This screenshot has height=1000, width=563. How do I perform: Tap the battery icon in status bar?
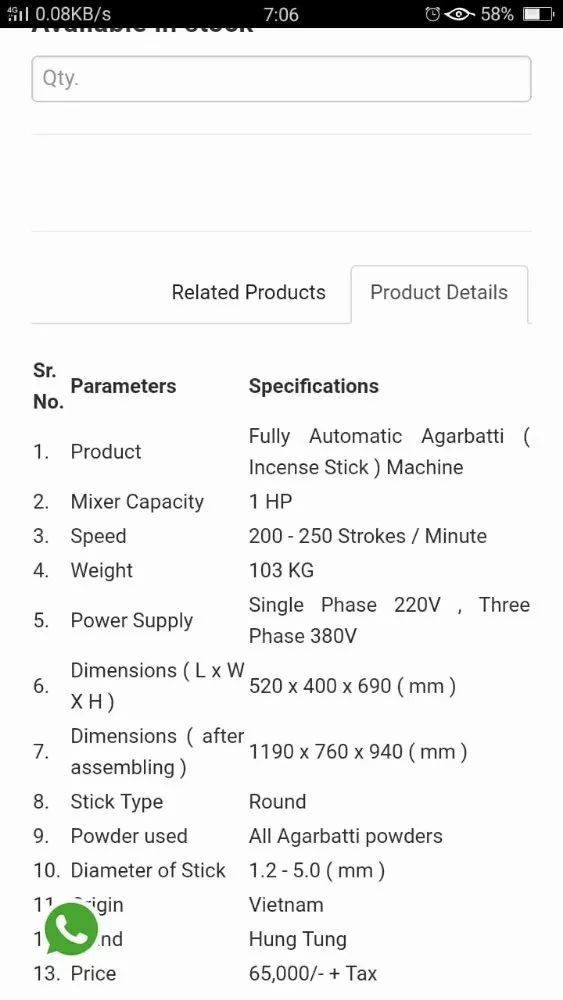(x=538, y=14)
